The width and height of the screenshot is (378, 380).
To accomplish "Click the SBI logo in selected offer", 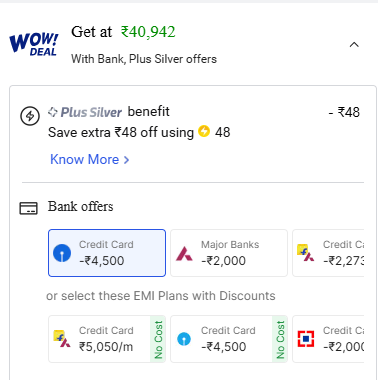I will click(x=62, y=253).
